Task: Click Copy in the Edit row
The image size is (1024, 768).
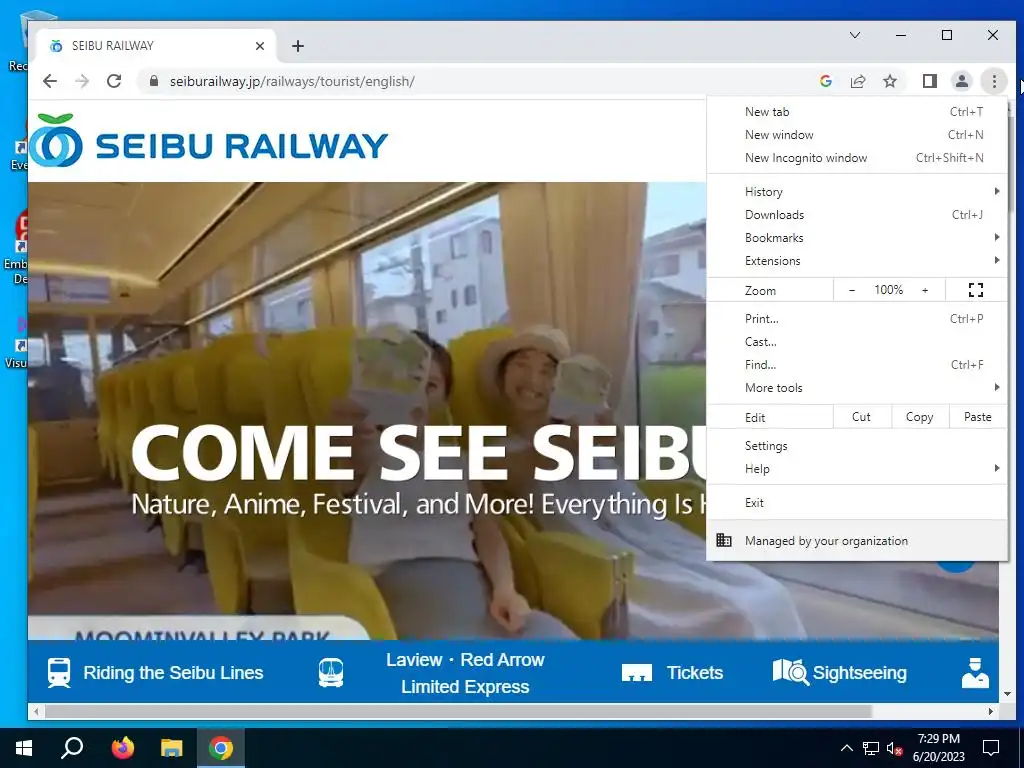Action: click(x=920, y=417)
